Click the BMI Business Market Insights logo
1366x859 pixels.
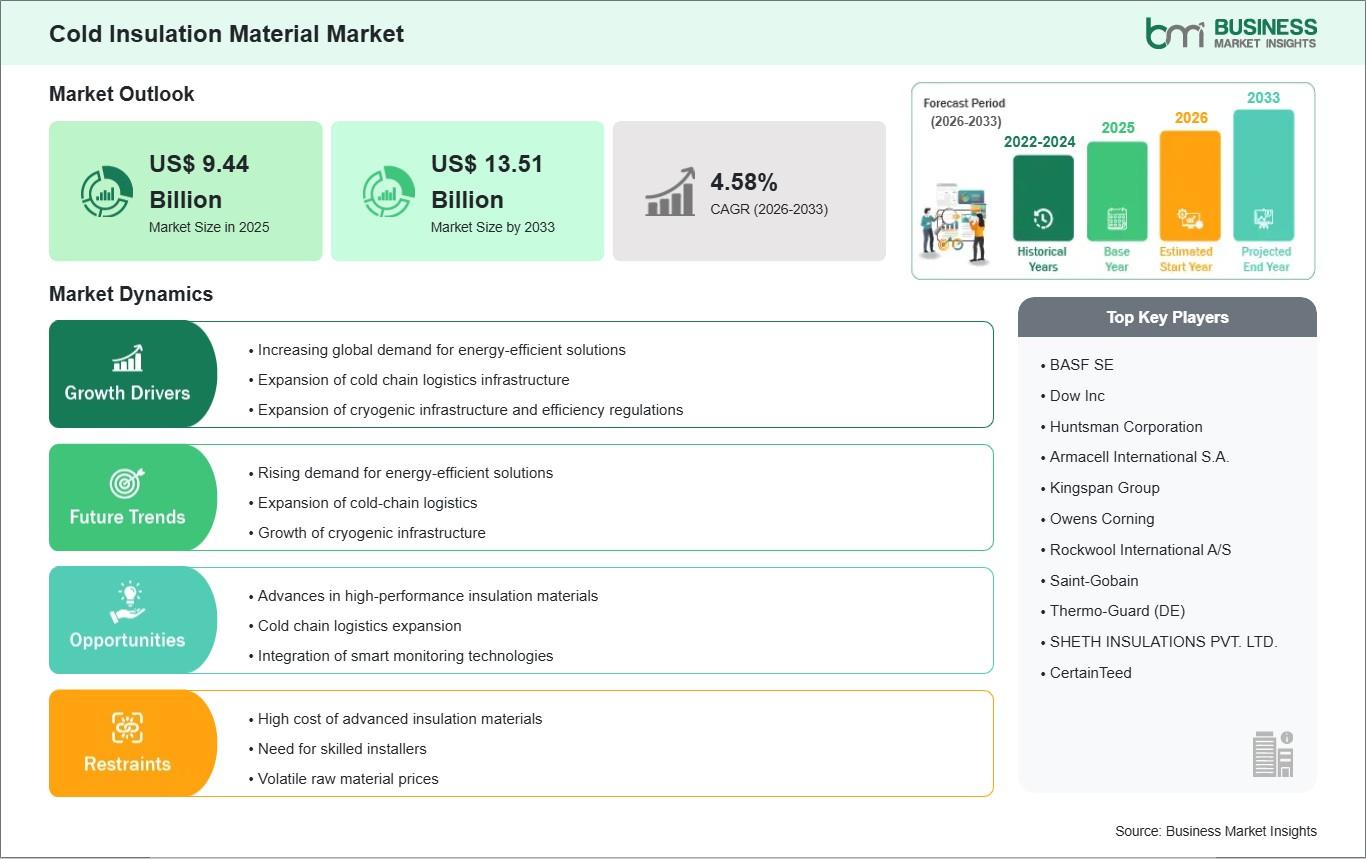pos(1230,32)
